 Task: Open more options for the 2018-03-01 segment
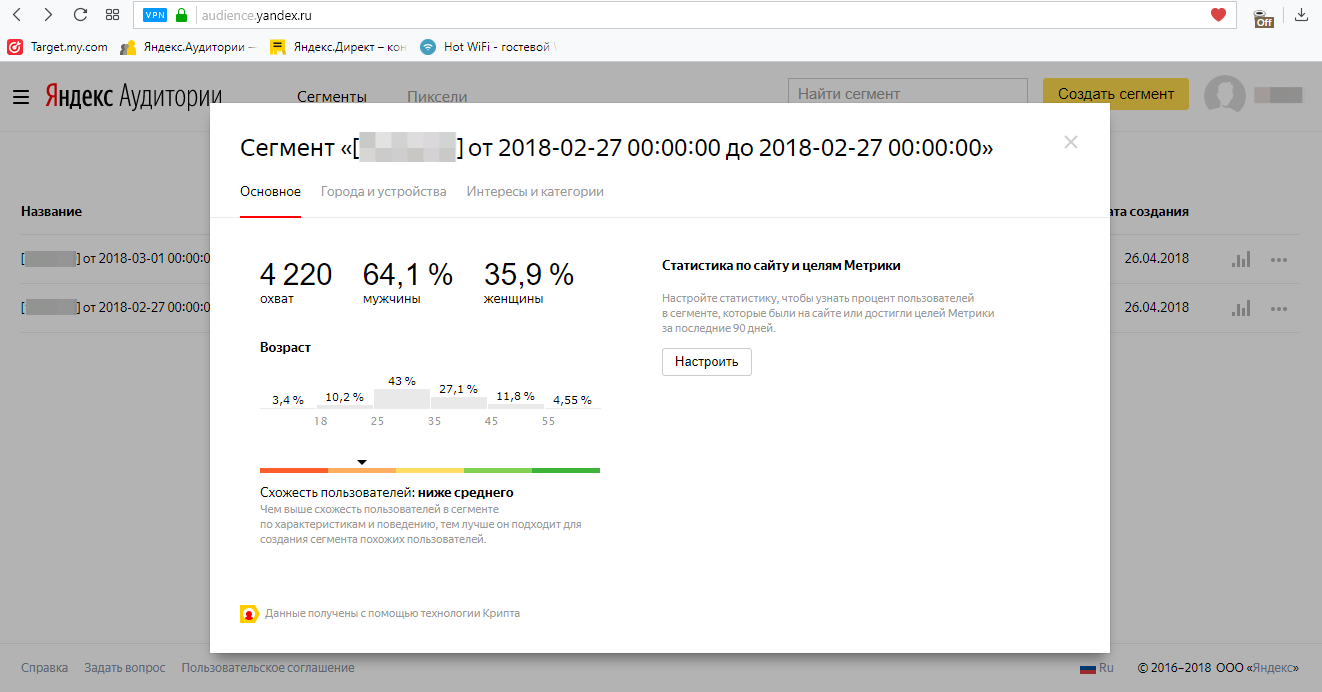(1278, 260)
